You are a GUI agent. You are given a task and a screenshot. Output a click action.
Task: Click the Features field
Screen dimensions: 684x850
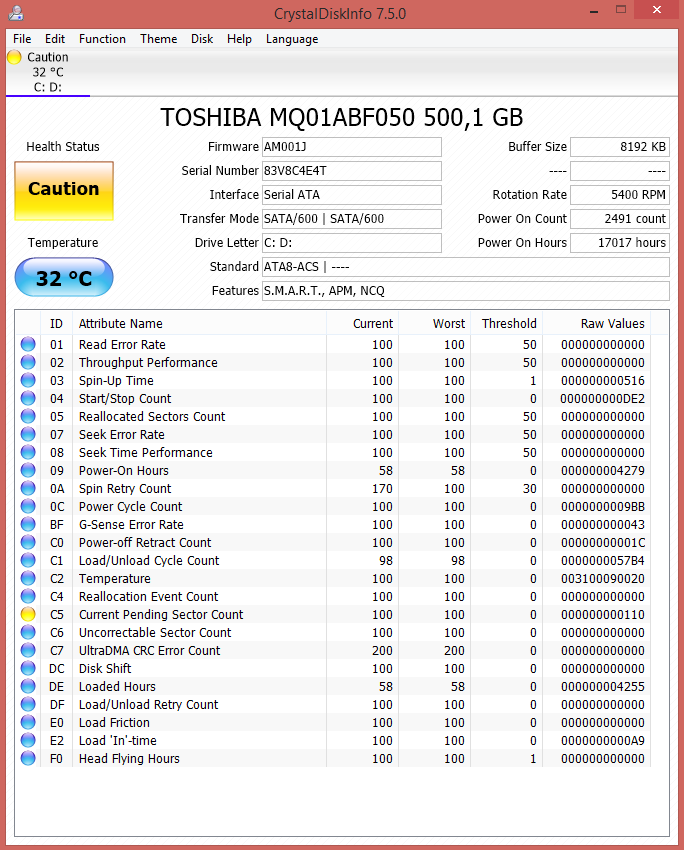(466, 291)
